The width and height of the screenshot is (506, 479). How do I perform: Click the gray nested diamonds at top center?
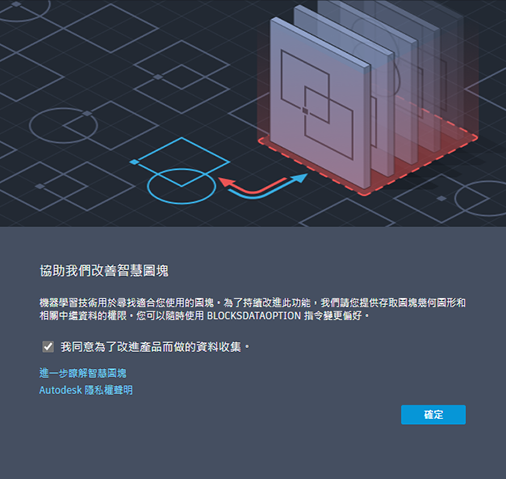[x=182, y=77]
